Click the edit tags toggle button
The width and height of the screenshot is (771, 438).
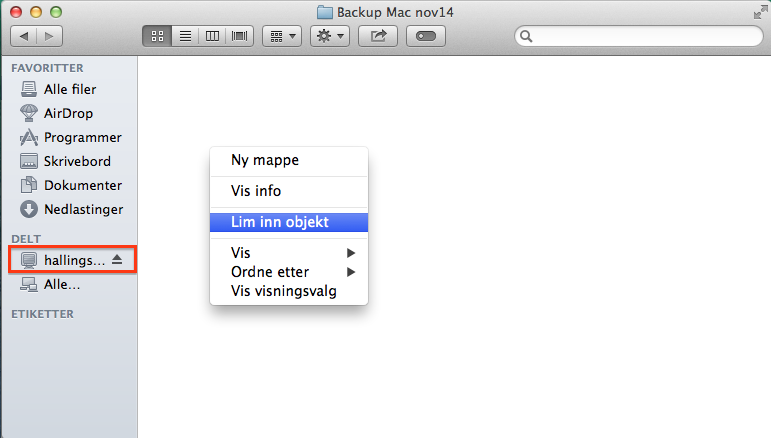point(426,35)
